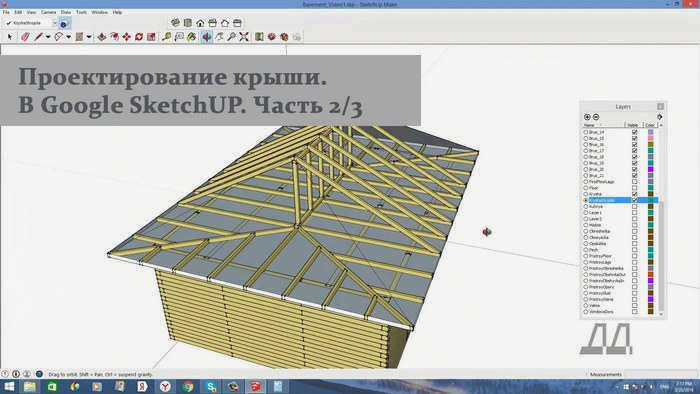Click the Visible column header
Viewport: 700px width, 394px height.
634,125
